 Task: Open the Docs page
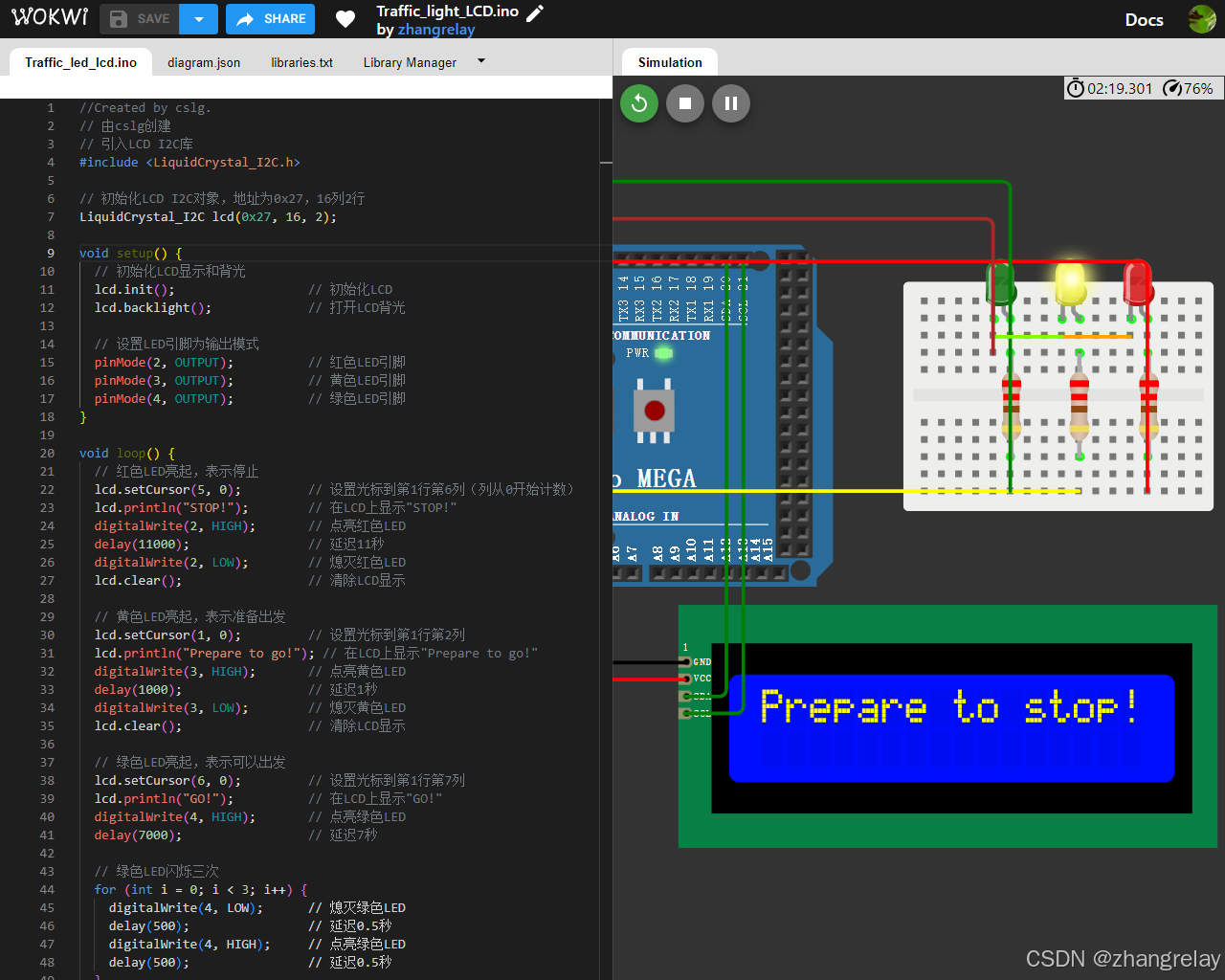pyautogui.click(x=1144, y=19)
